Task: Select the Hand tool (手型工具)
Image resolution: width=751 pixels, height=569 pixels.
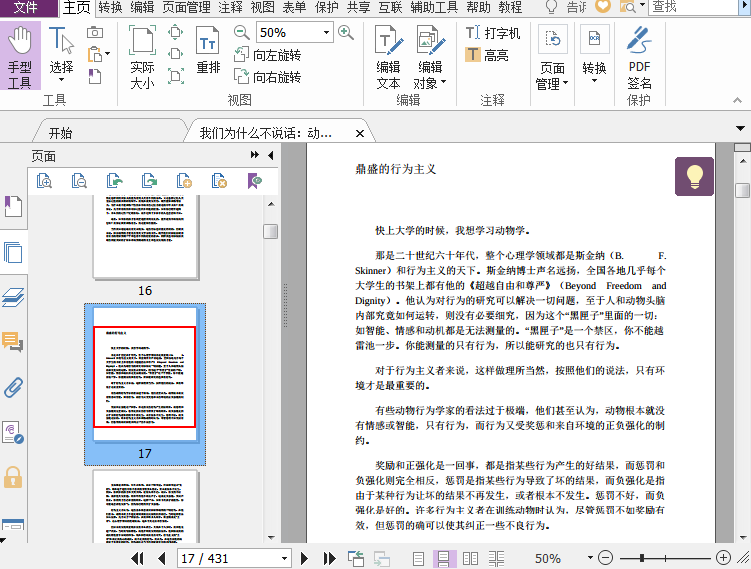Action: pyautogui.click(x=20, y=57)
